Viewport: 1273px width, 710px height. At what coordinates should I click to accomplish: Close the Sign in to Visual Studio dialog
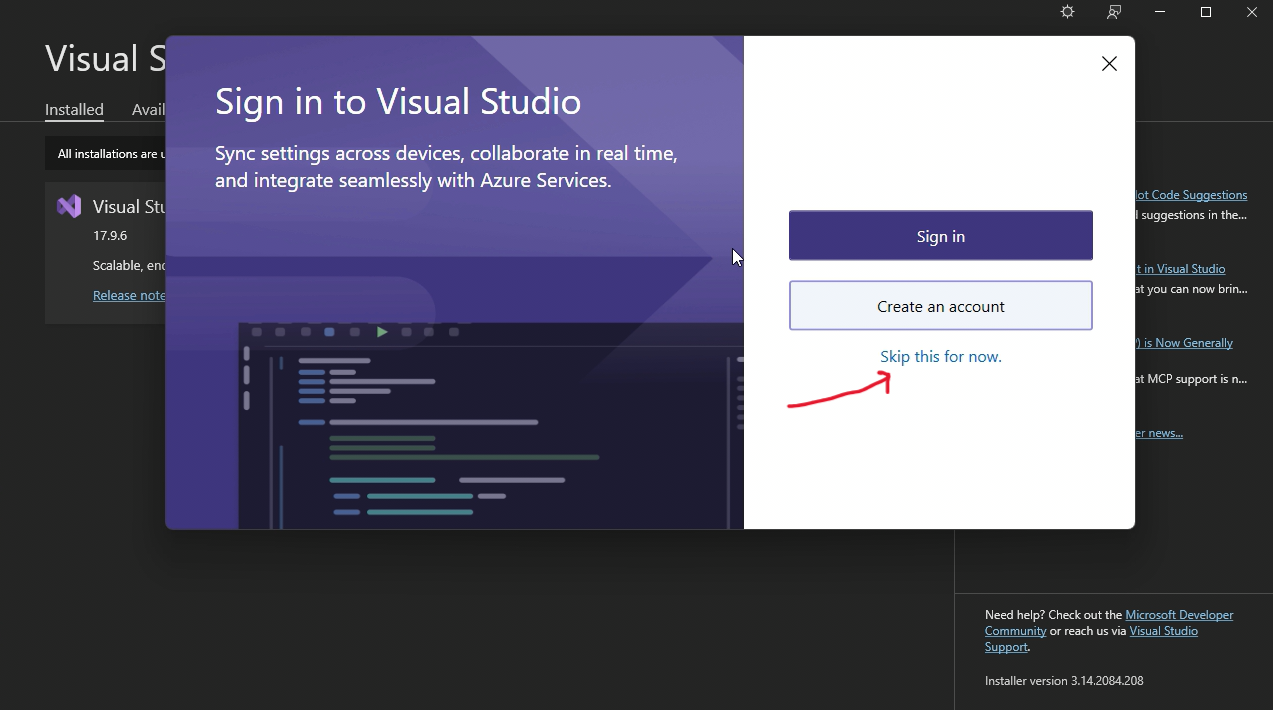click(x=1109, y=64)
